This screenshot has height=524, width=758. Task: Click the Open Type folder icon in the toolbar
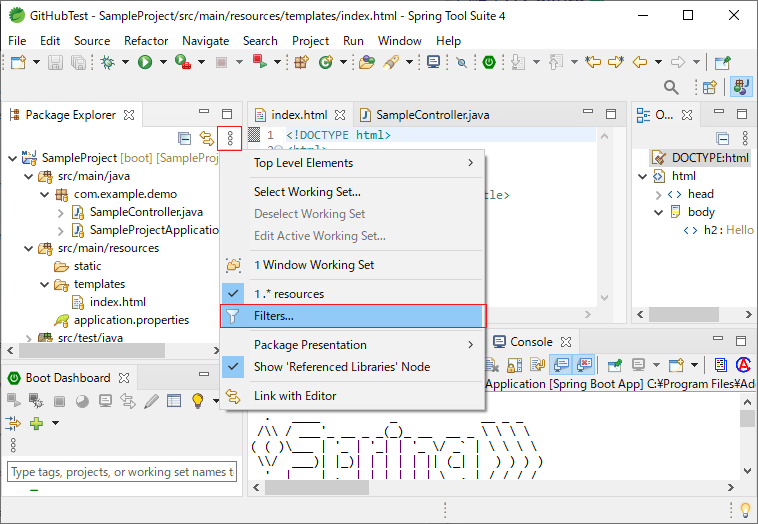click(367, 62)
